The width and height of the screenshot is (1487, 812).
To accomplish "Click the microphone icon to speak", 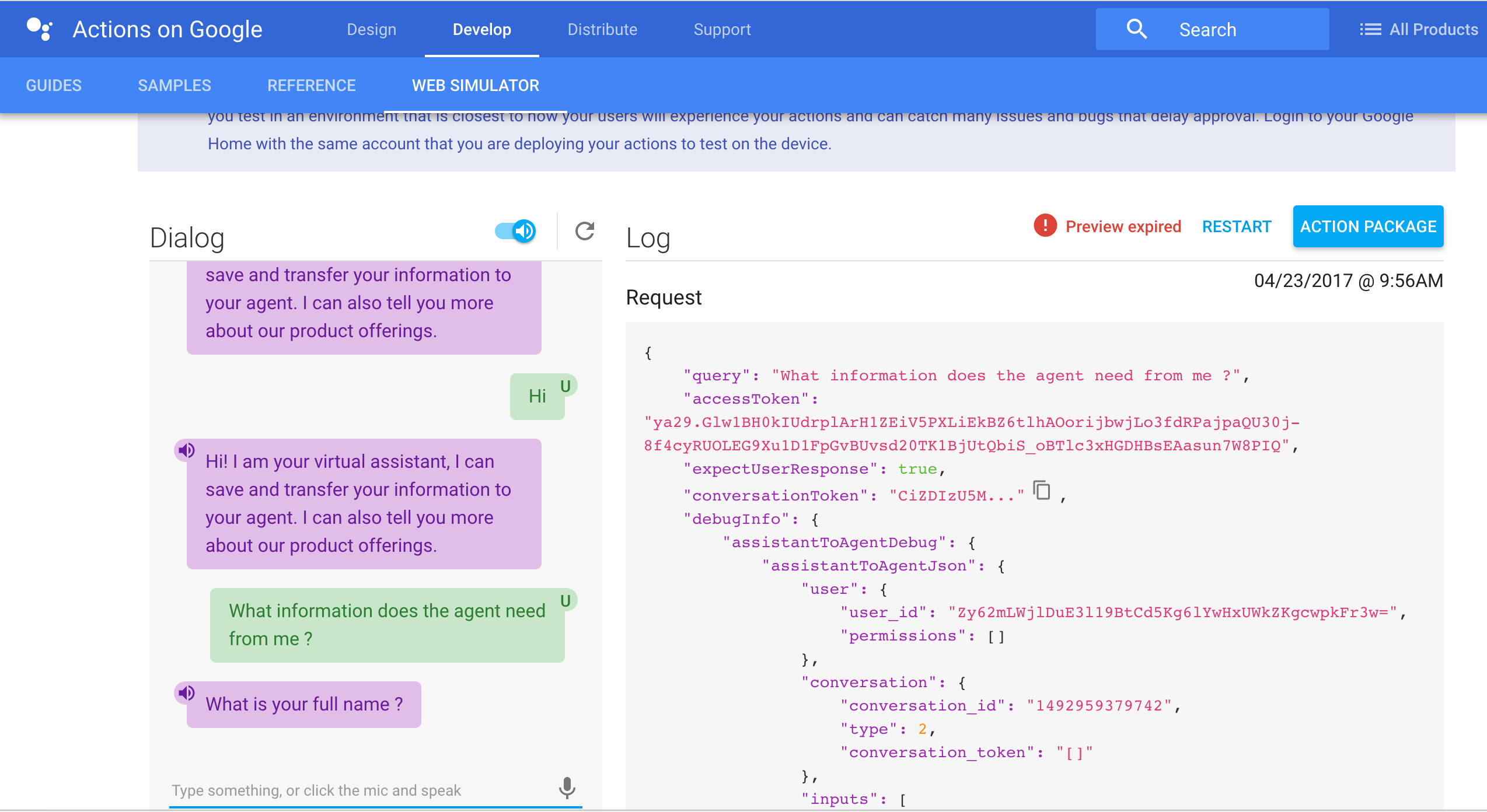I will (x=567, y=788).
